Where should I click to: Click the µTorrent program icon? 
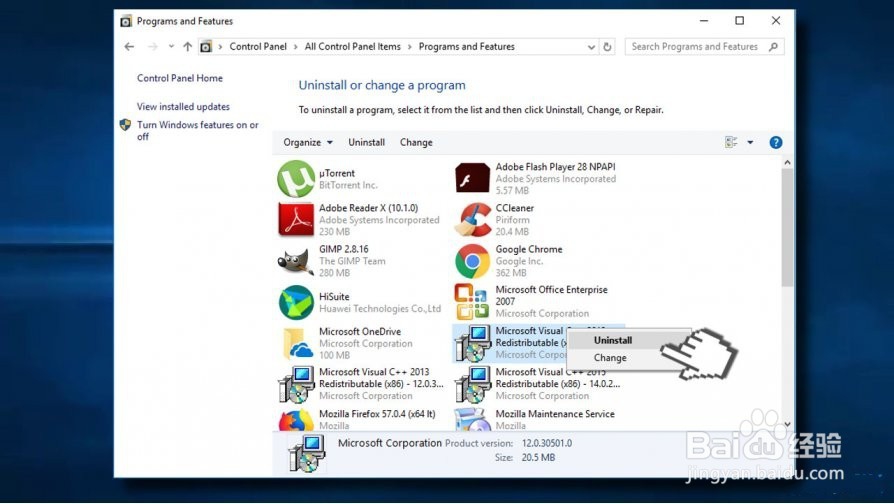[x=296, y=179]
